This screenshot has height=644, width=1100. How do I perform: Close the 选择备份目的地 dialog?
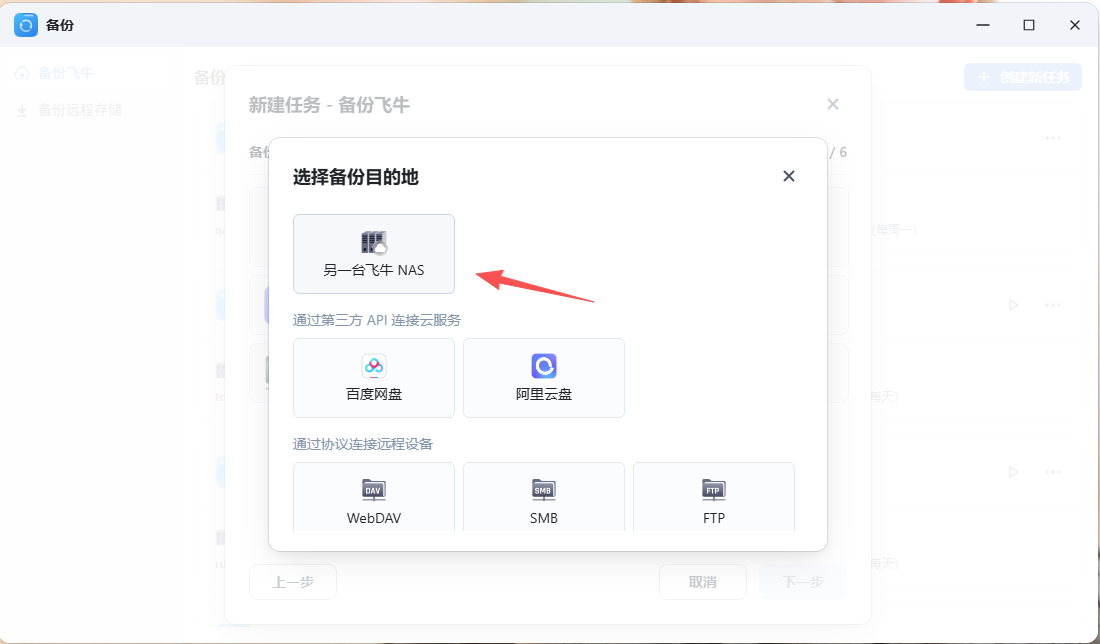tap(789, 176)
